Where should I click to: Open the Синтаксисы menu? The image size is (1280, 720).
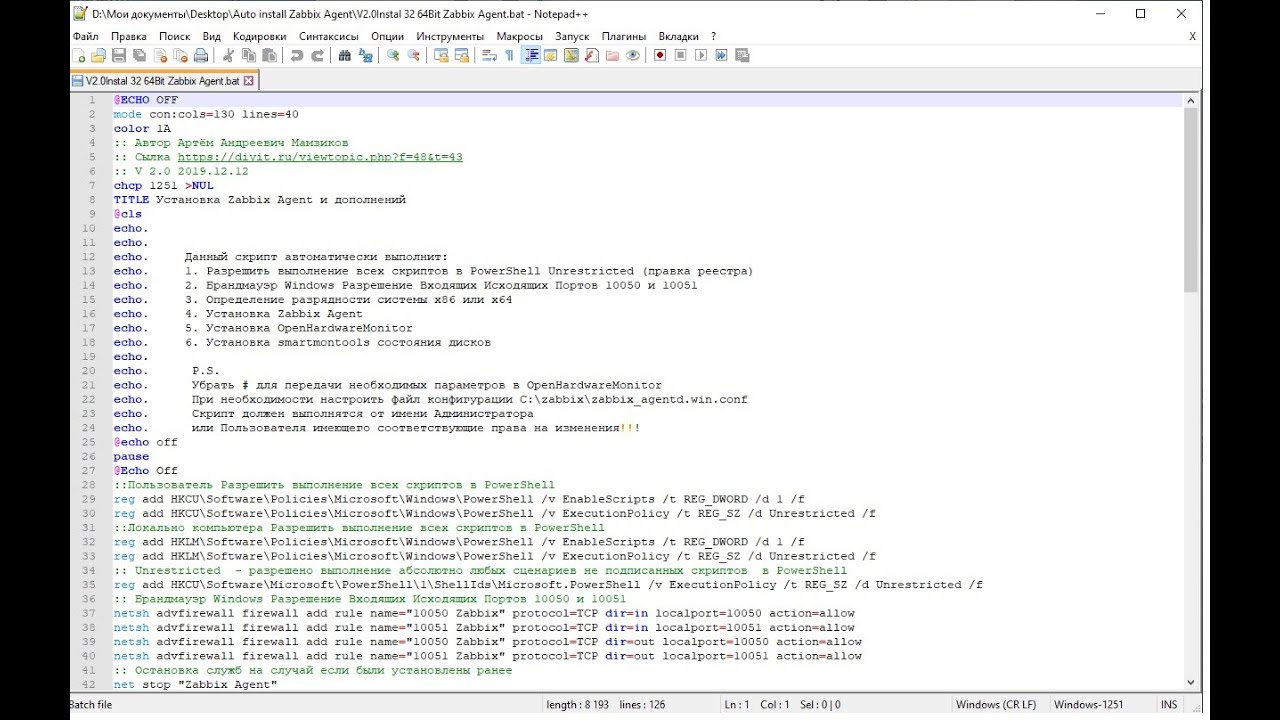tap(329, 36)
